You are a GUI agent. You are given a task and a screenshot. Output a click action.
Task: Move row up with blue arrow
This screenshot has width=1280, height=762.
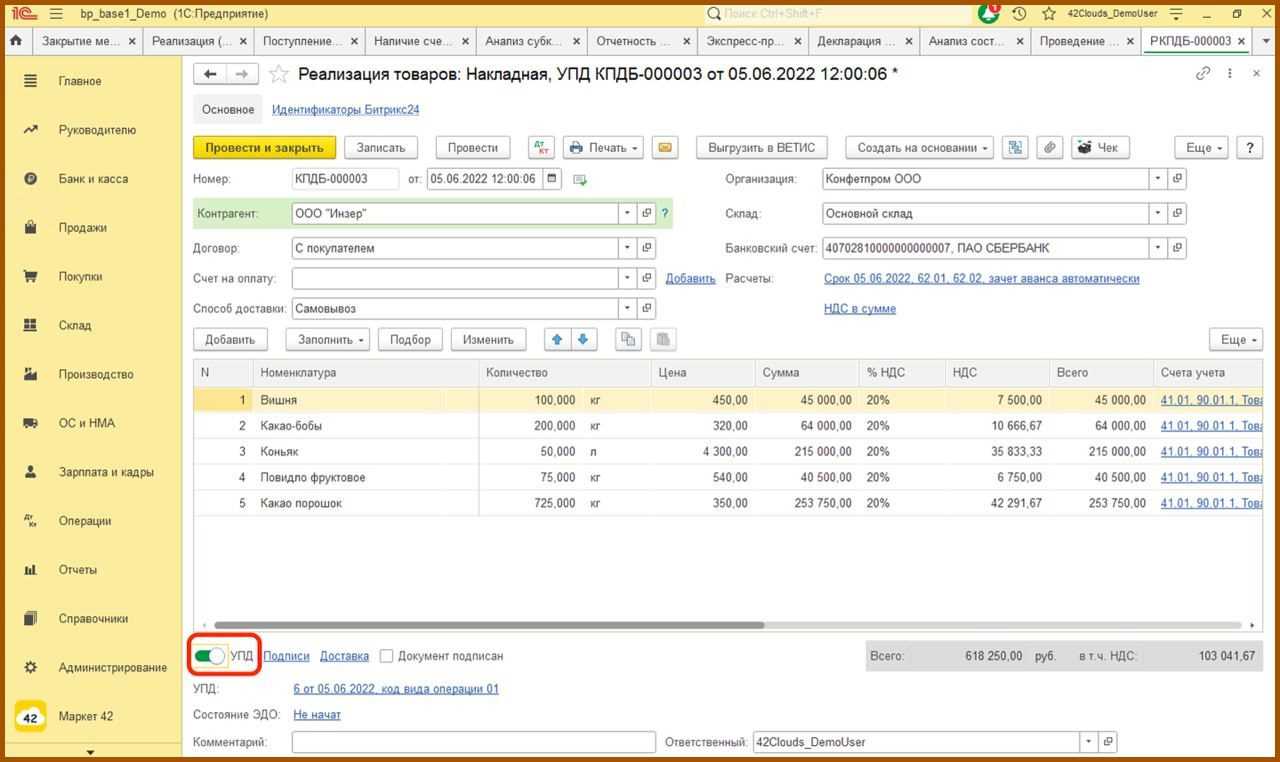click(x=558, y=339)
